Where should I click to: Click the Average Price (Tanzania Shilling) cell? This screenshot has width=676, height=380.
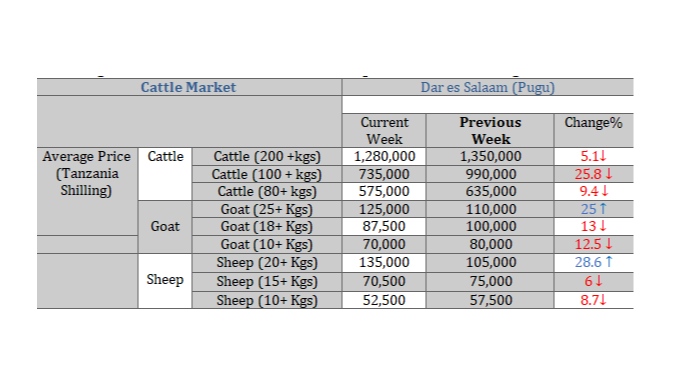[x=87, y=173]
